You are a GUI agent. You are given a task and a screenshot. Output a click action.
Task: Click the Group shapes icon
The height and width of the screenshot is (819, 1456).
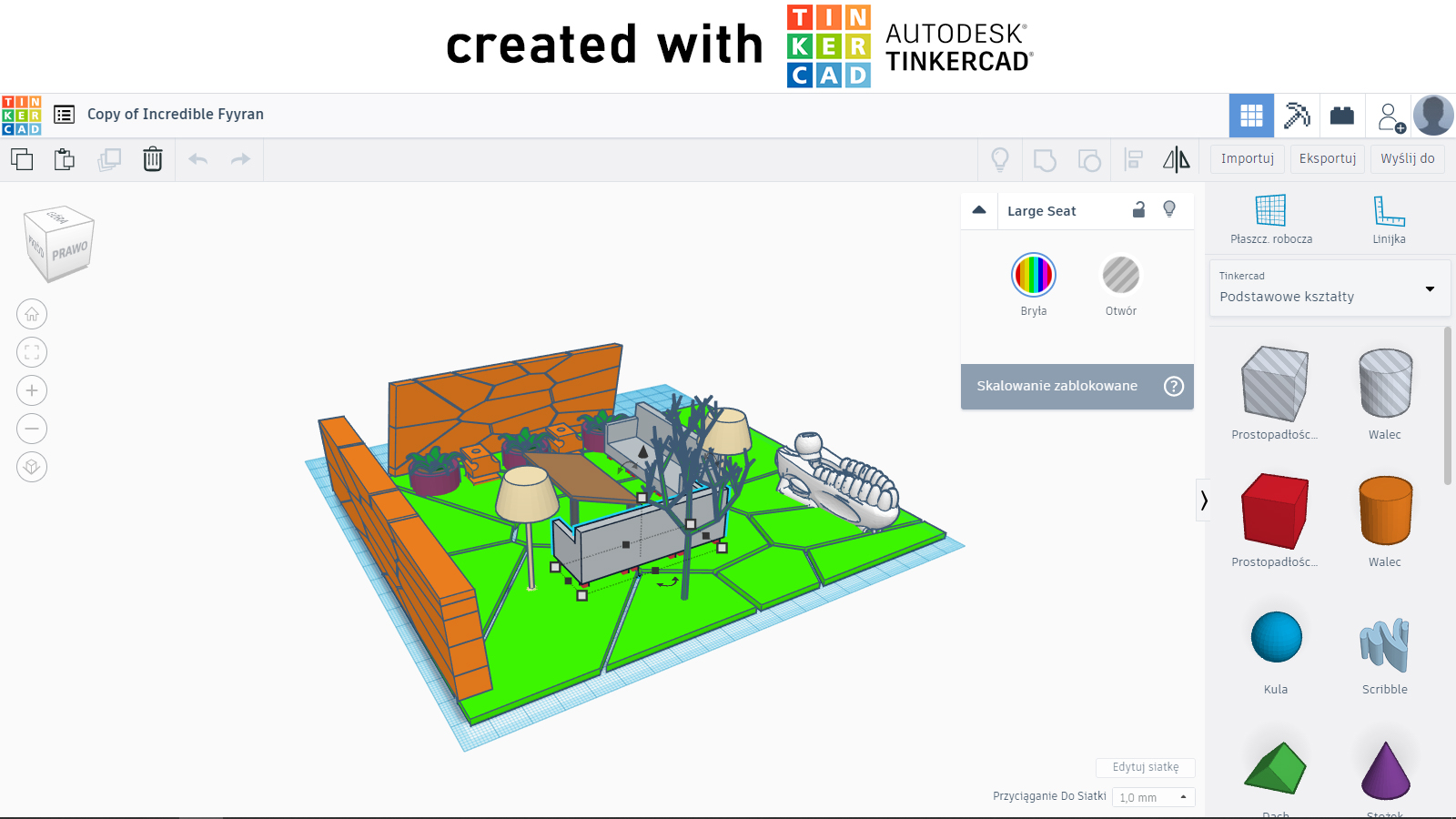click(1045, 160)
